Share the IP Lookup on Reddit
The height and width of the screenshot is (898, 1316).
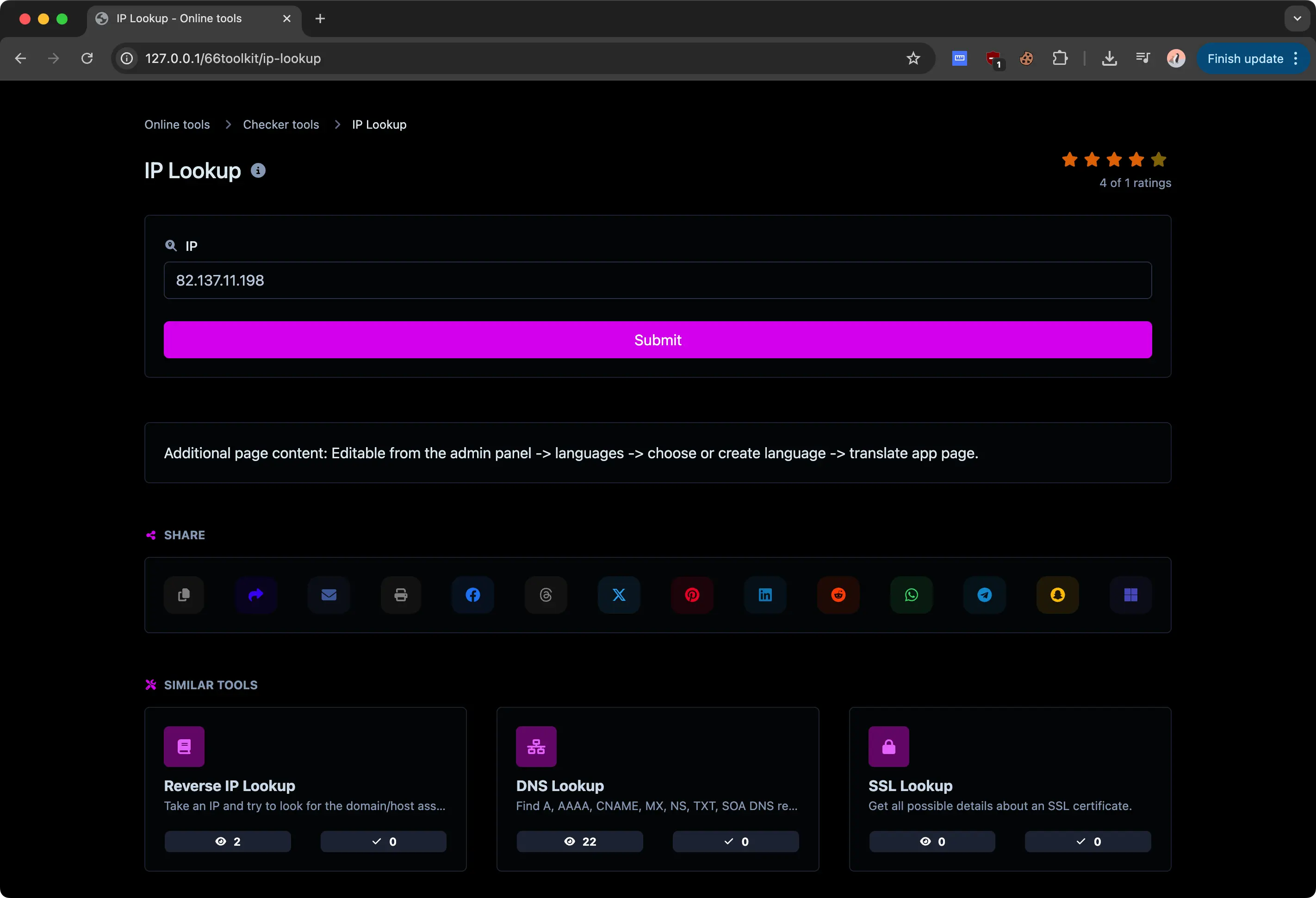(x=838, y=595)
